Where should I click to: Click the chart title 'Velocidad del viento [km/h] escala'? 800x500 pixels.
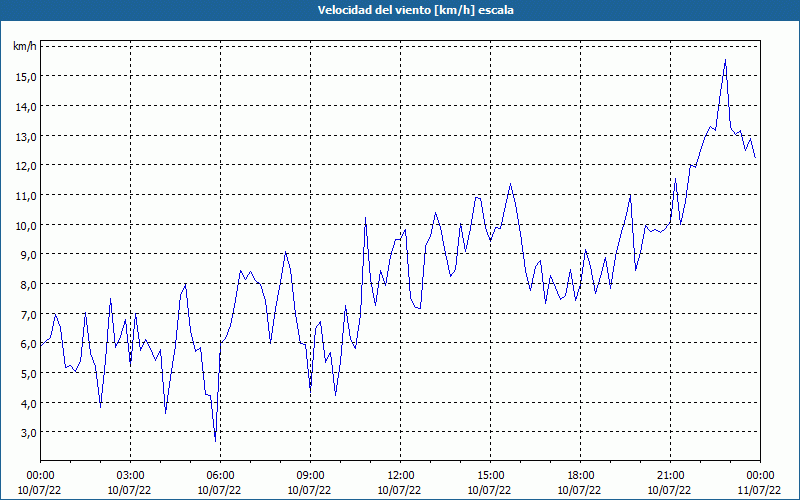(415, 10)
